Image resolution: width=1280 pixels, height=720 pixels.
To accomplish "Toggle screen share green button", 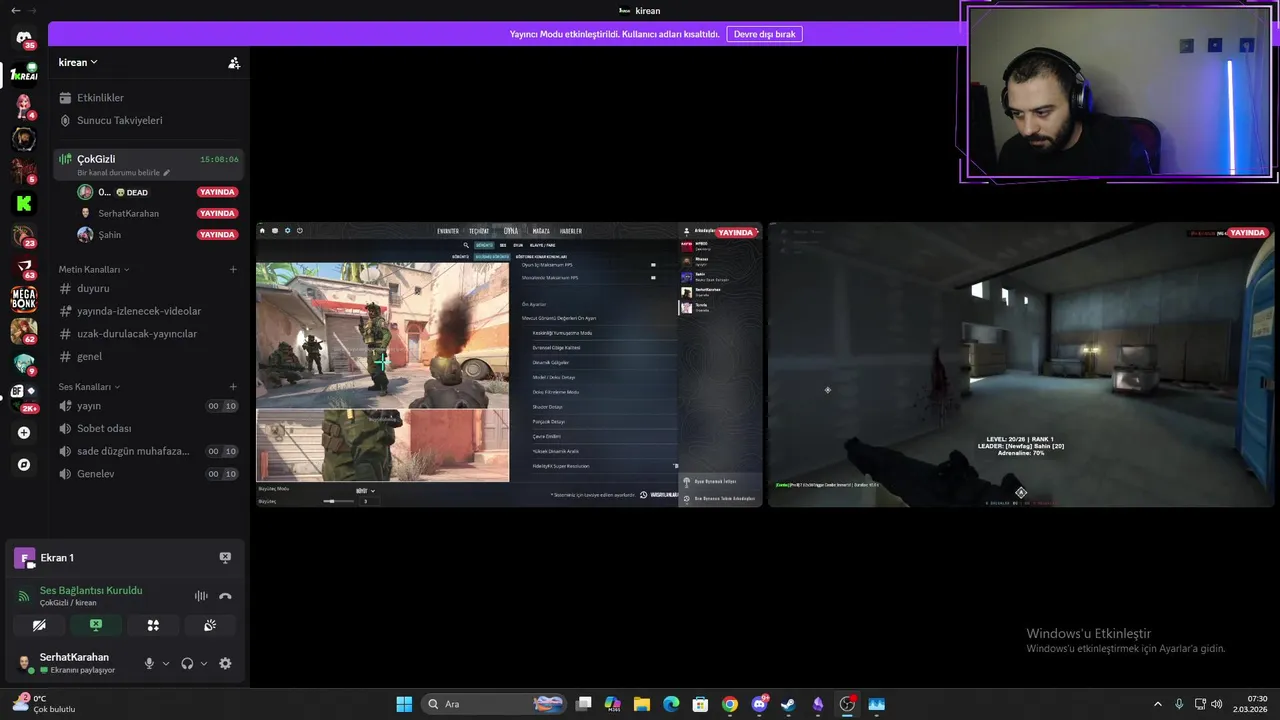I will [x=96, y=625].
